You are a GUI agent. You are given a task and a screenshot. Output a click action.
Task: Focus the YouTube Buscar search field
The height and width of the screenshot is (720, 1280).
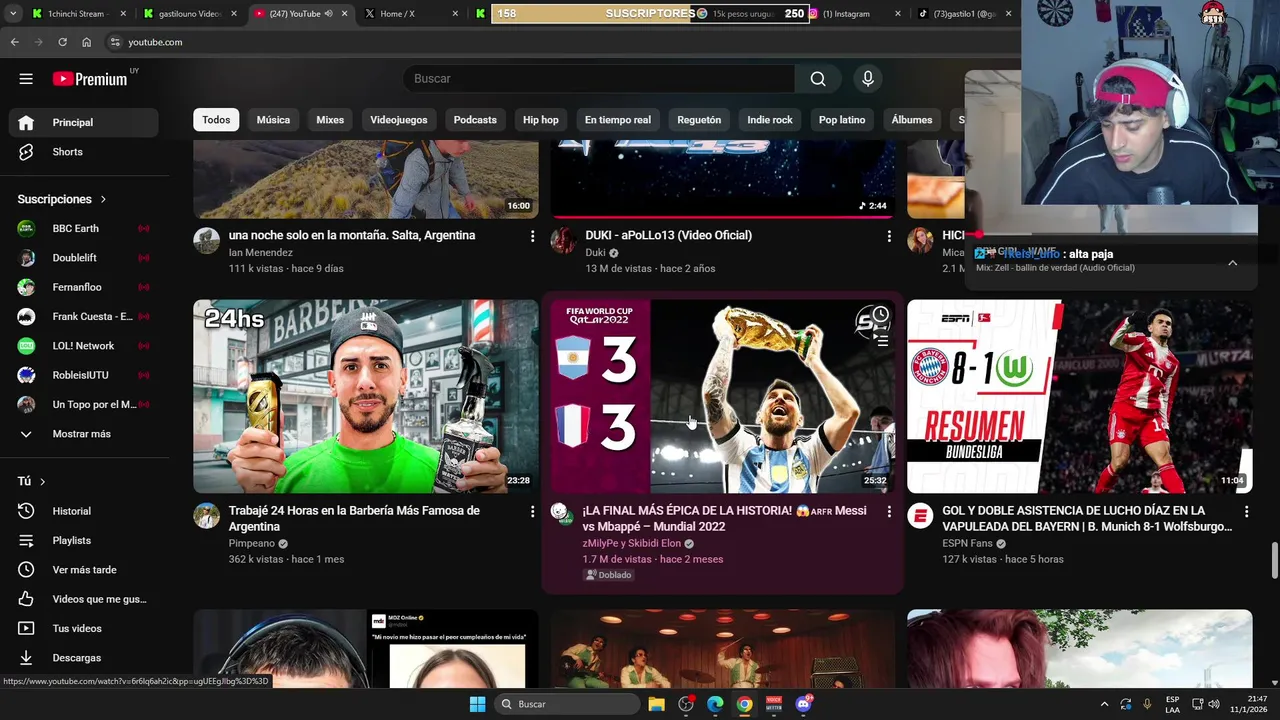599,79
